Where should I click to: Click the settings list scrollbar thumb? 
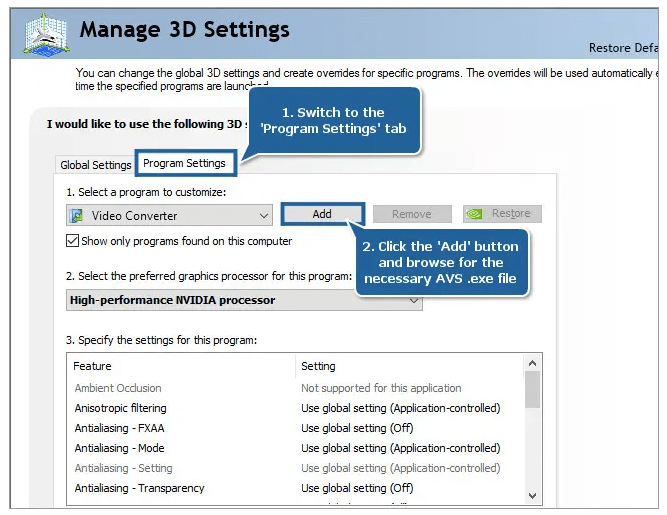(x=532, y=390)
